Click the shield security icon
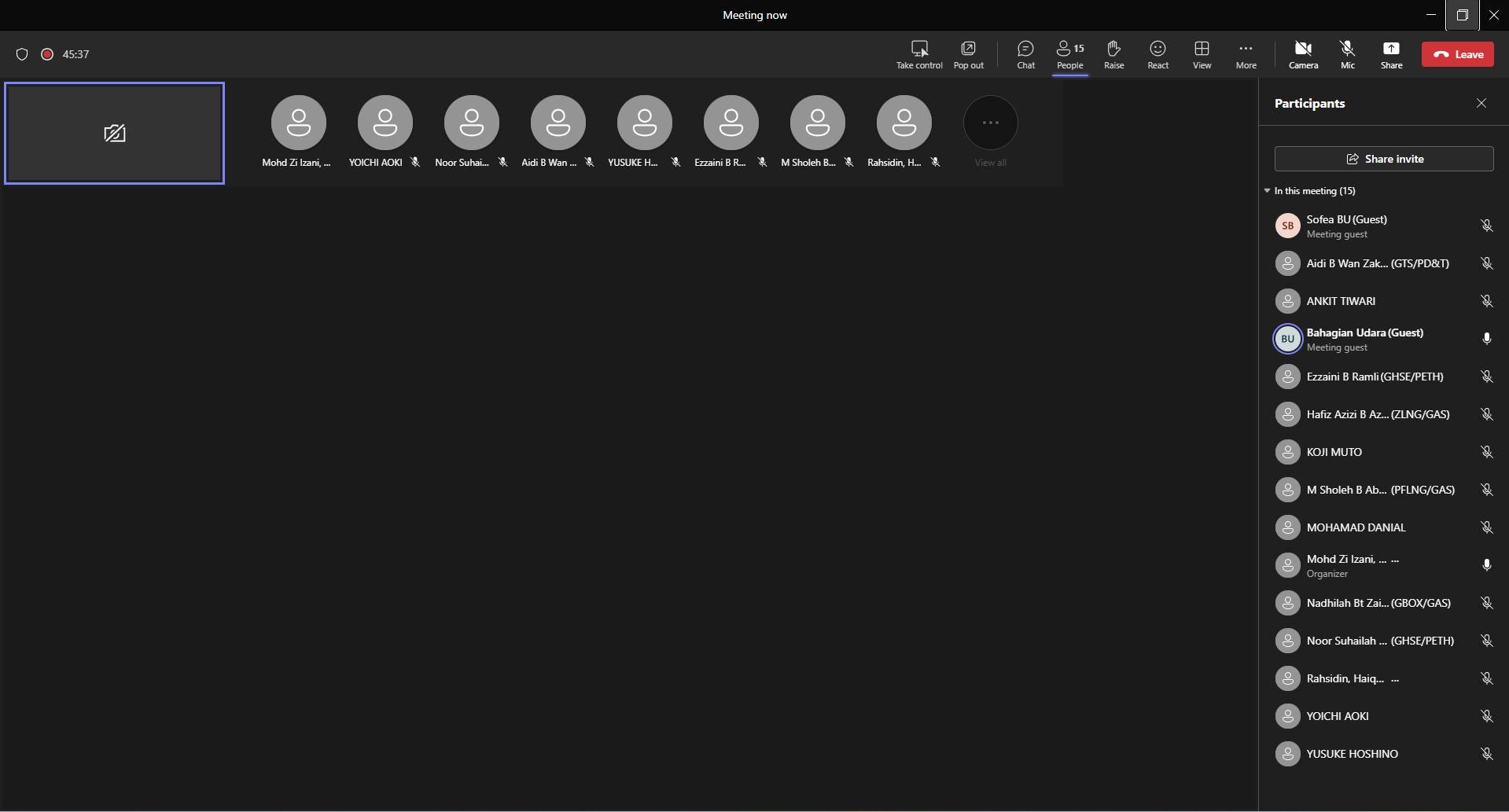Viewport: 1509px width, 812px height. point(22,54)
